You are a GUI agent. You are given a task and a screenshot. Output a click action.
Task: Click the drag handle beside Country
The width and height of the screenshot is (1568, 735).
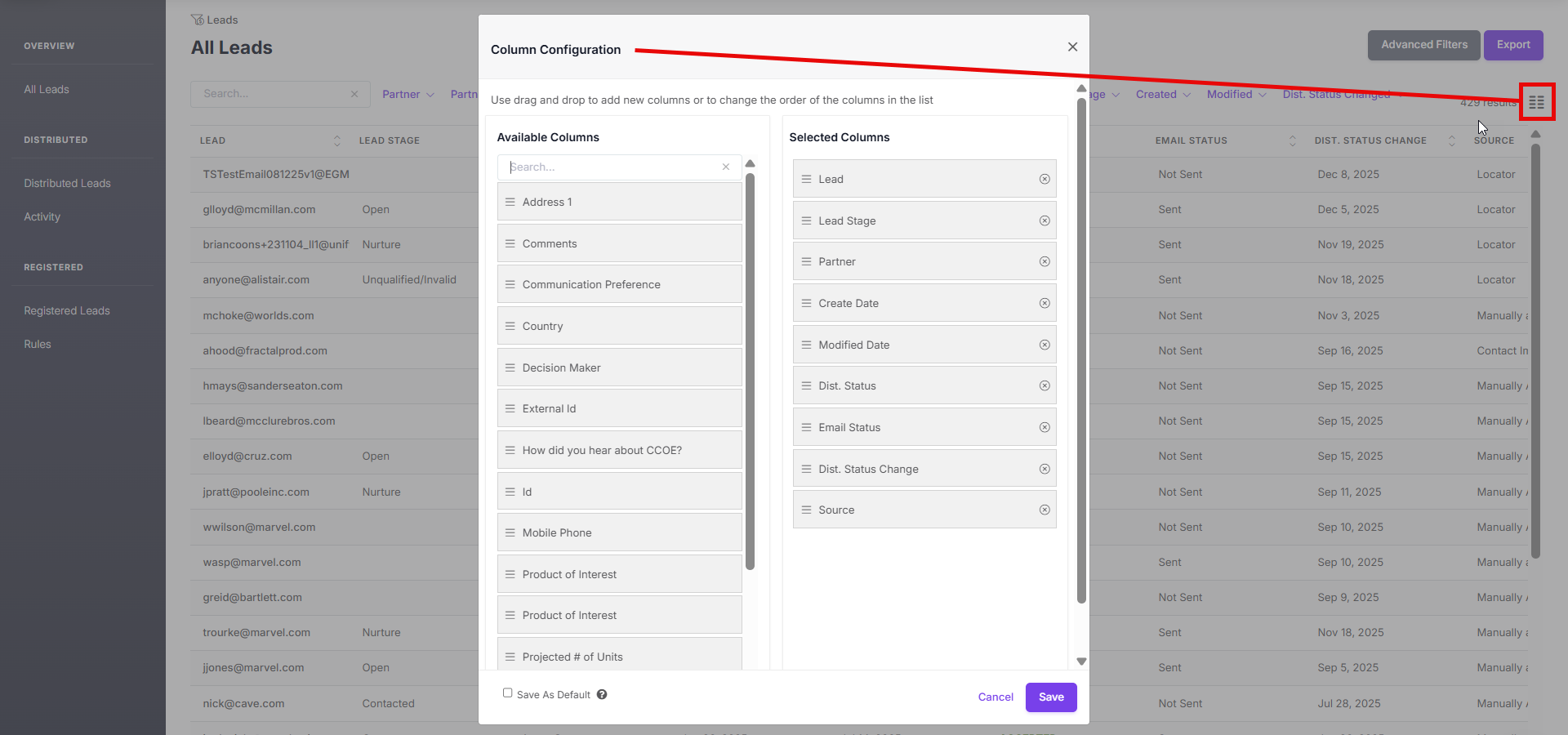[510, 325]
